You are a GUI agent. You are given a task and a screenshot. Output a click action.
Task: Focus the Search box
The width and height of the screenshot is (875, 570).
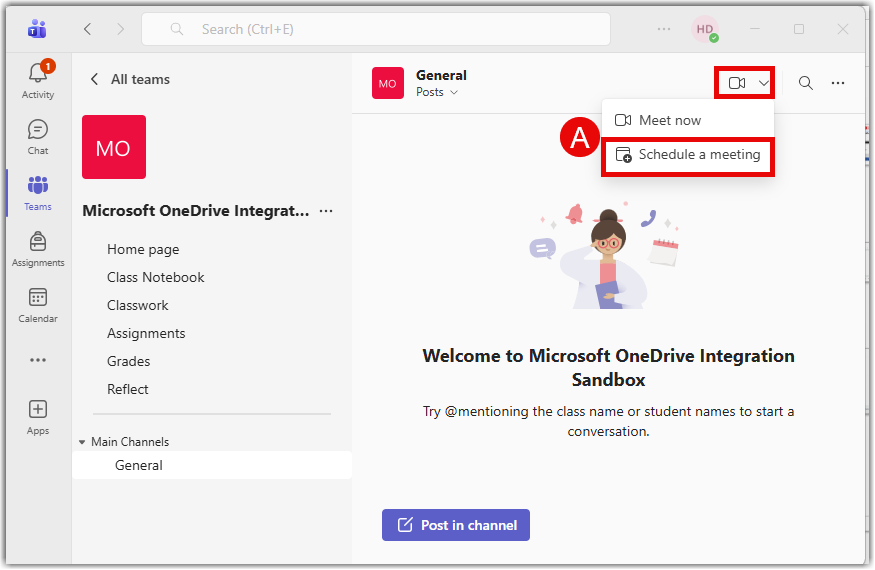point(376,29)
